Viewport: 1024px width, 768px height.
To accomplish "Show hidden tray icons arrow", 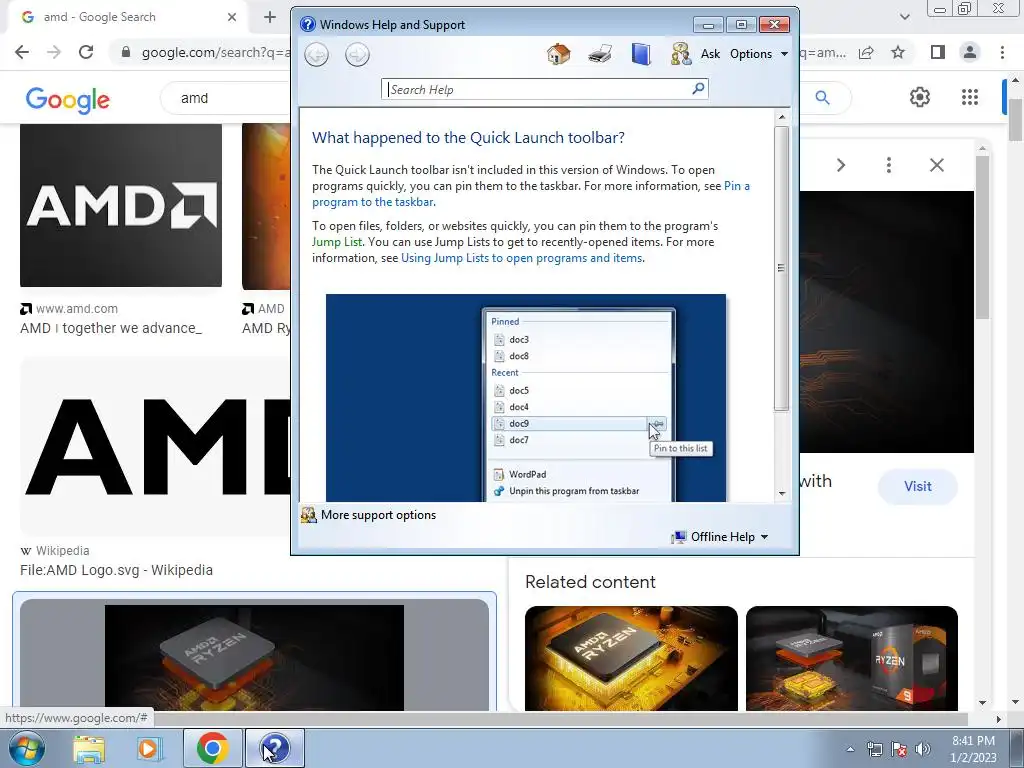I will tap(850, 749).
